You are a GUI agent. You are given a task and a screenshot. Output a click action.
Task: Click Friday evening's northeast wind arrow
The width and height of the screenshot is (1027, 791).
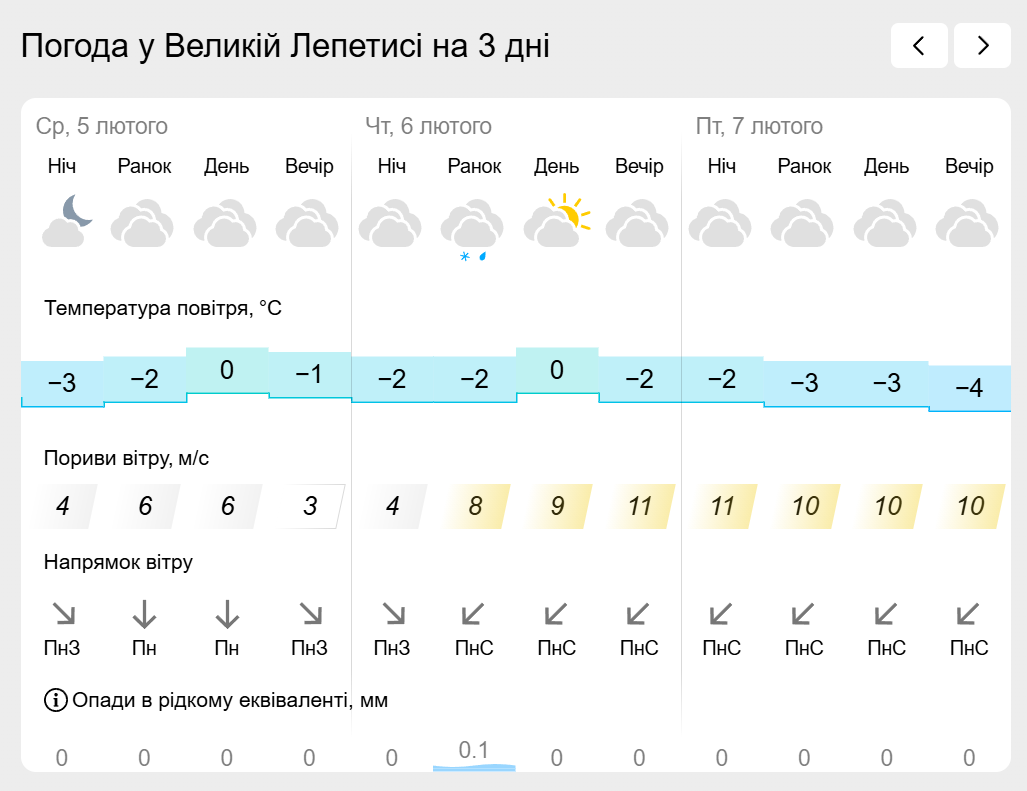[967, 614]
